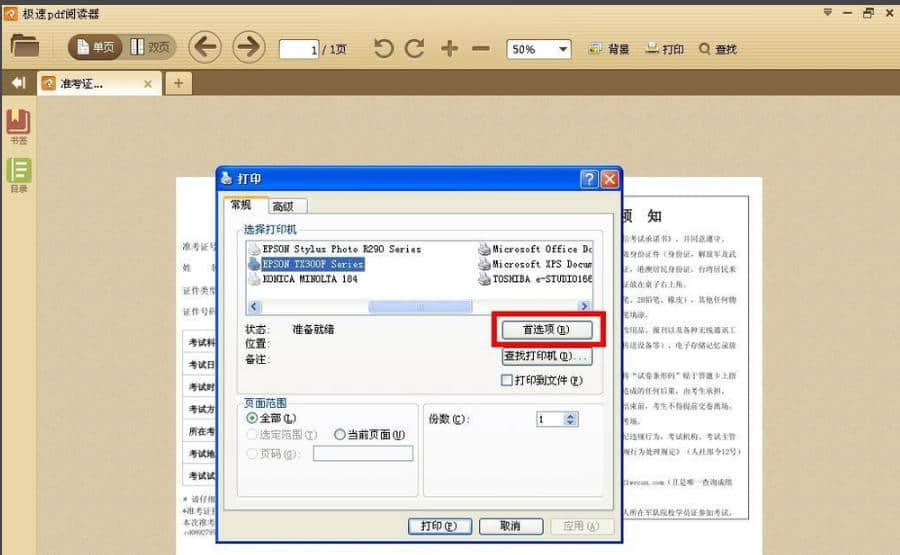The height and width of the screenshot is (555, 900).
Task: Go to next page arrow
Action: (x=248, y=47)
